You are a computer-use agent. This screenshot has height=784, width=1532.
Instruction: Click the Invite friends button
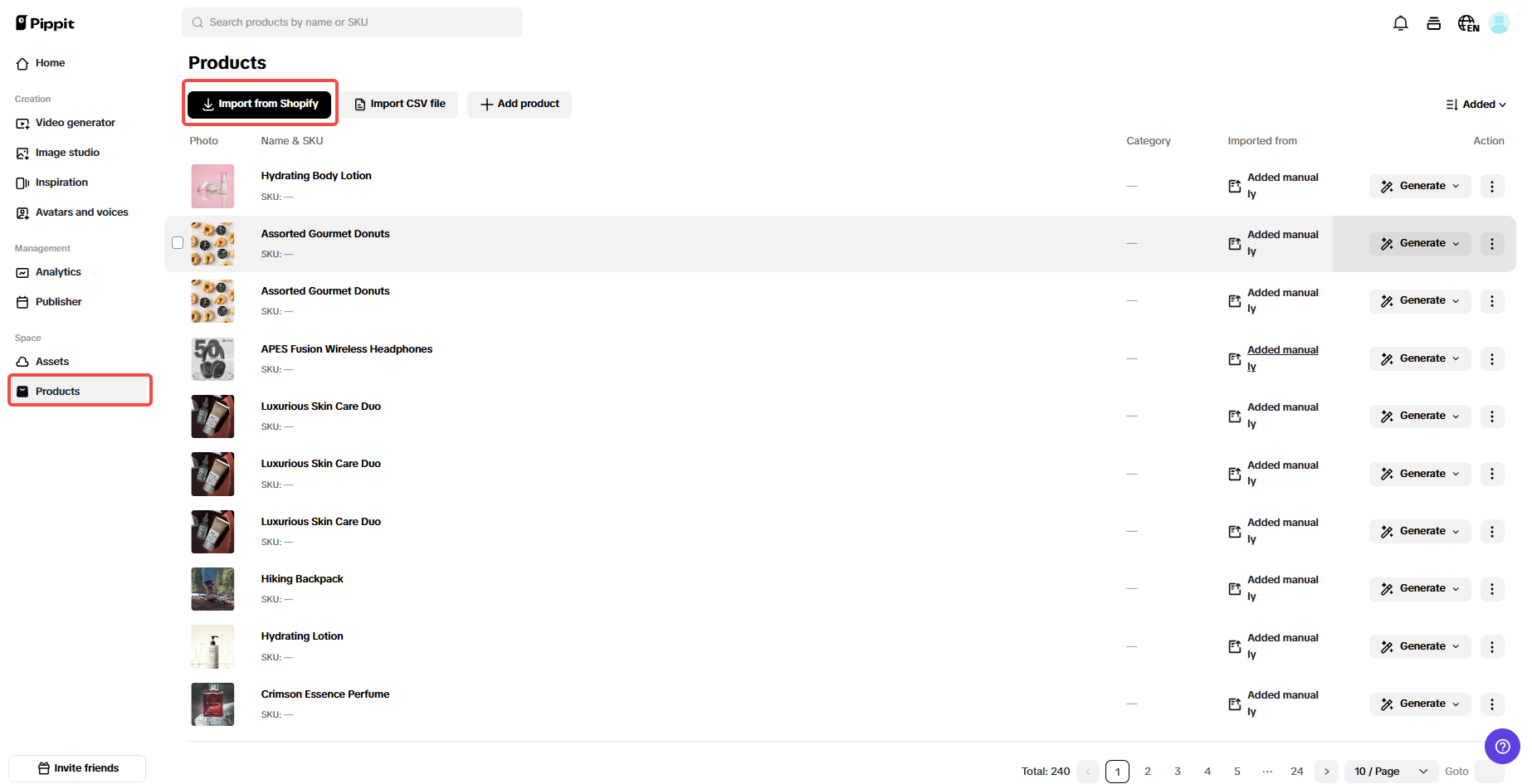point(76,767)
